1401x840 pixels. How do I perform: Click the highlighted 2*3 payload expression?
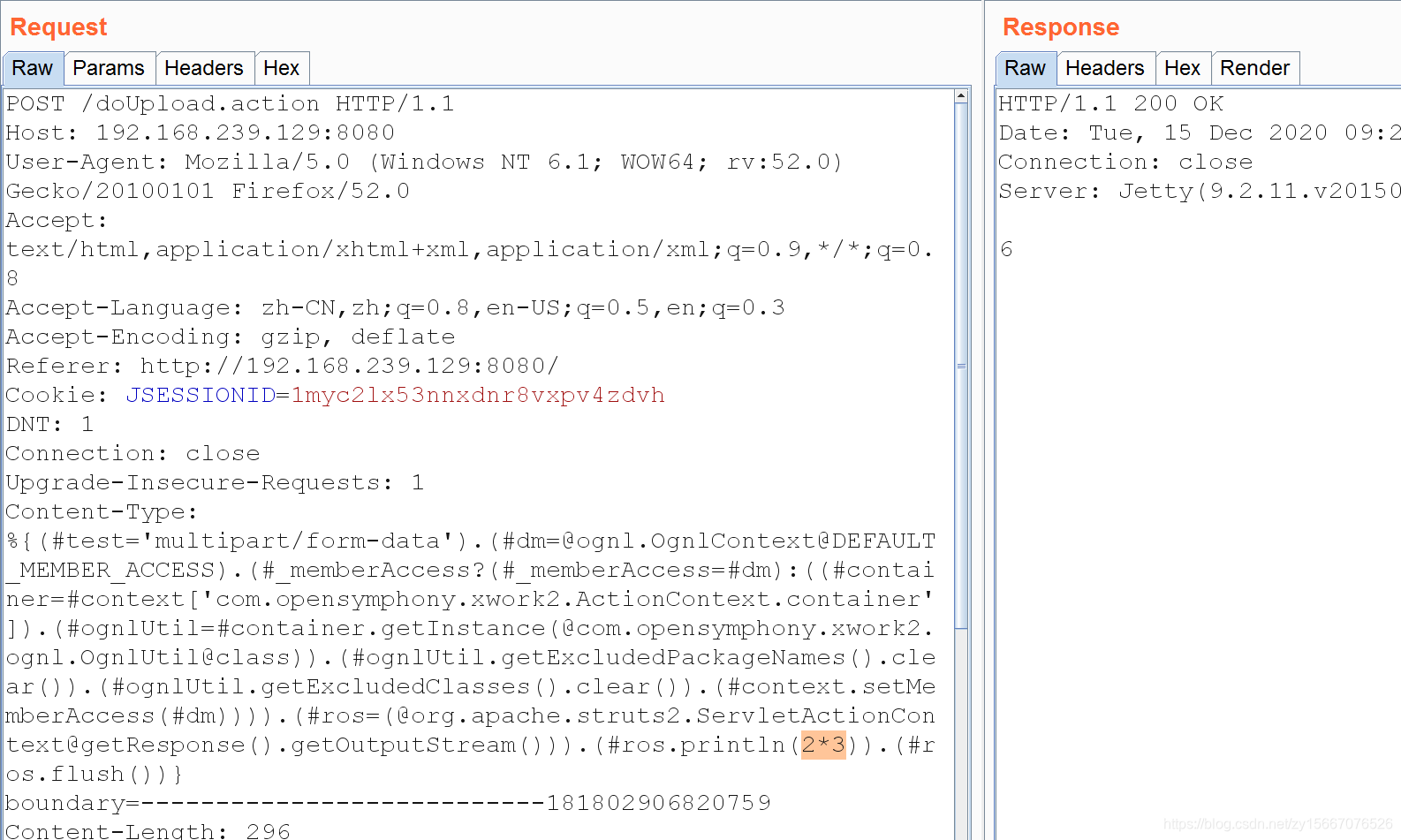823,745
